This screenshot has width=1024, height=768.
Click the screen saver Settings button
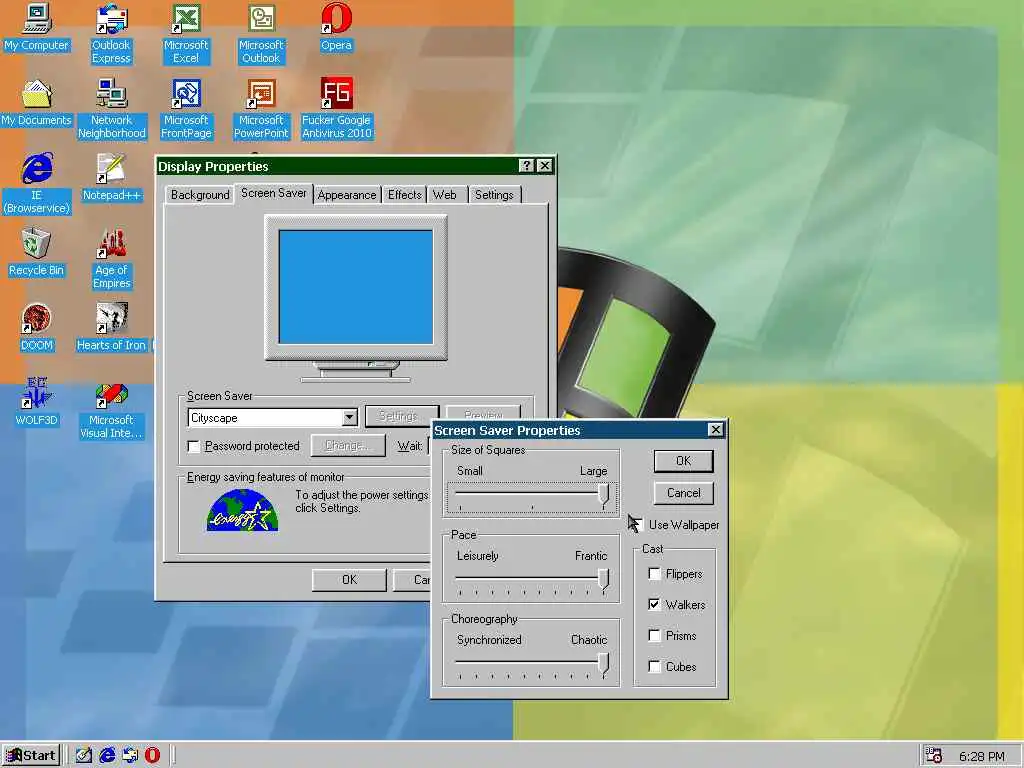401,416
